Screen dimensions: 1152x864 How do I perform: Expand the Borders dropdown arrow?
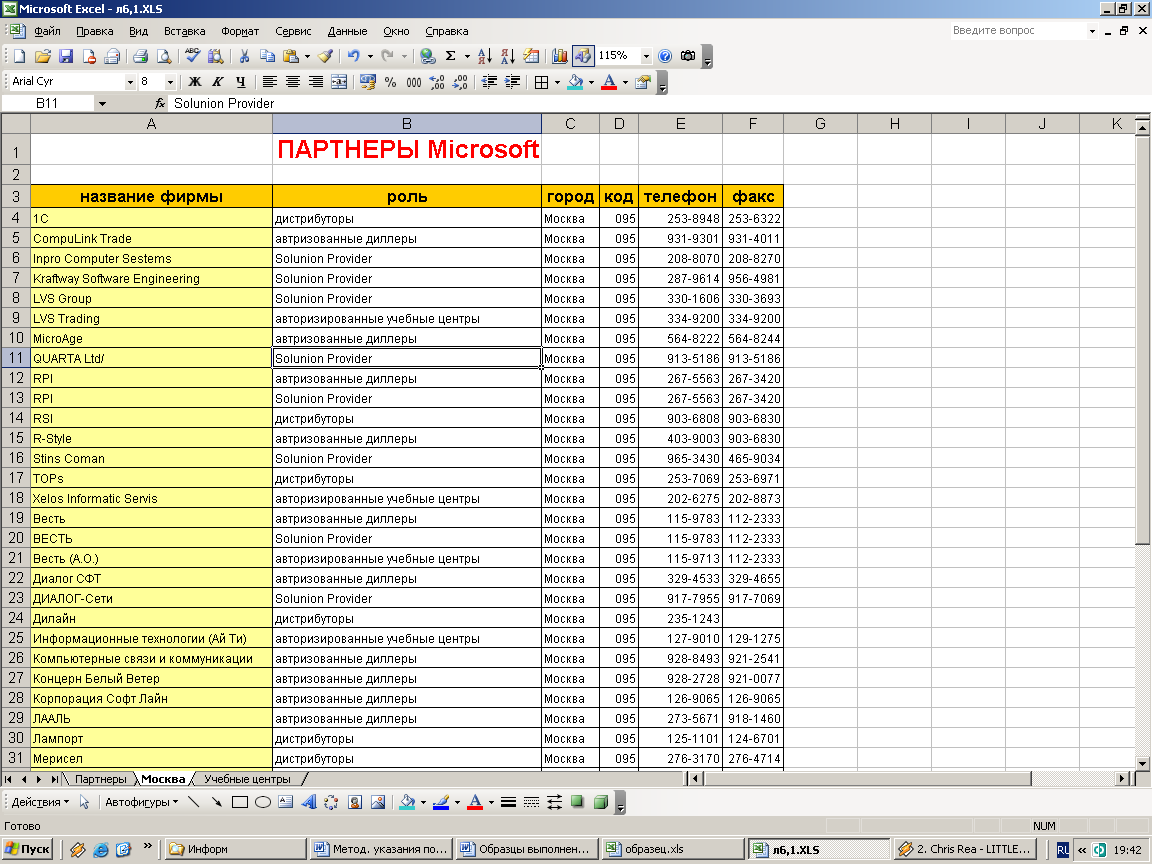click(x=557, y=82)
